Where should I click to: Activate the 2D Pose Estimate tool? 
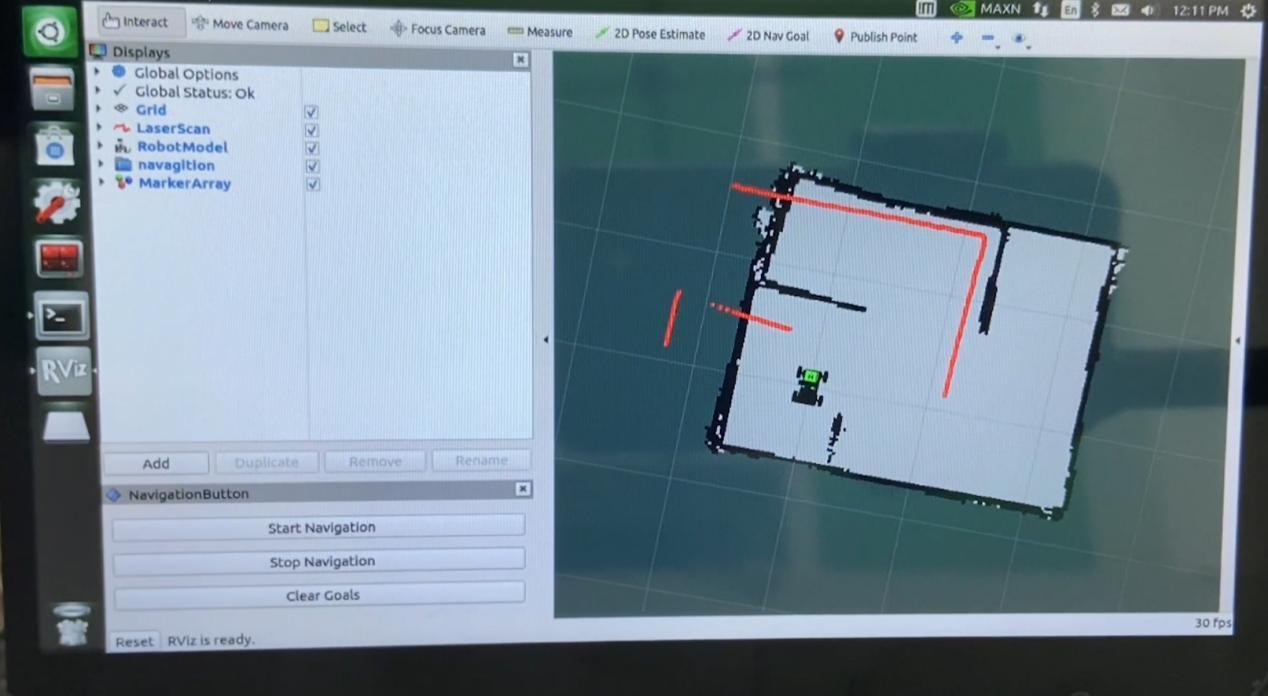(x=650, y=34)
